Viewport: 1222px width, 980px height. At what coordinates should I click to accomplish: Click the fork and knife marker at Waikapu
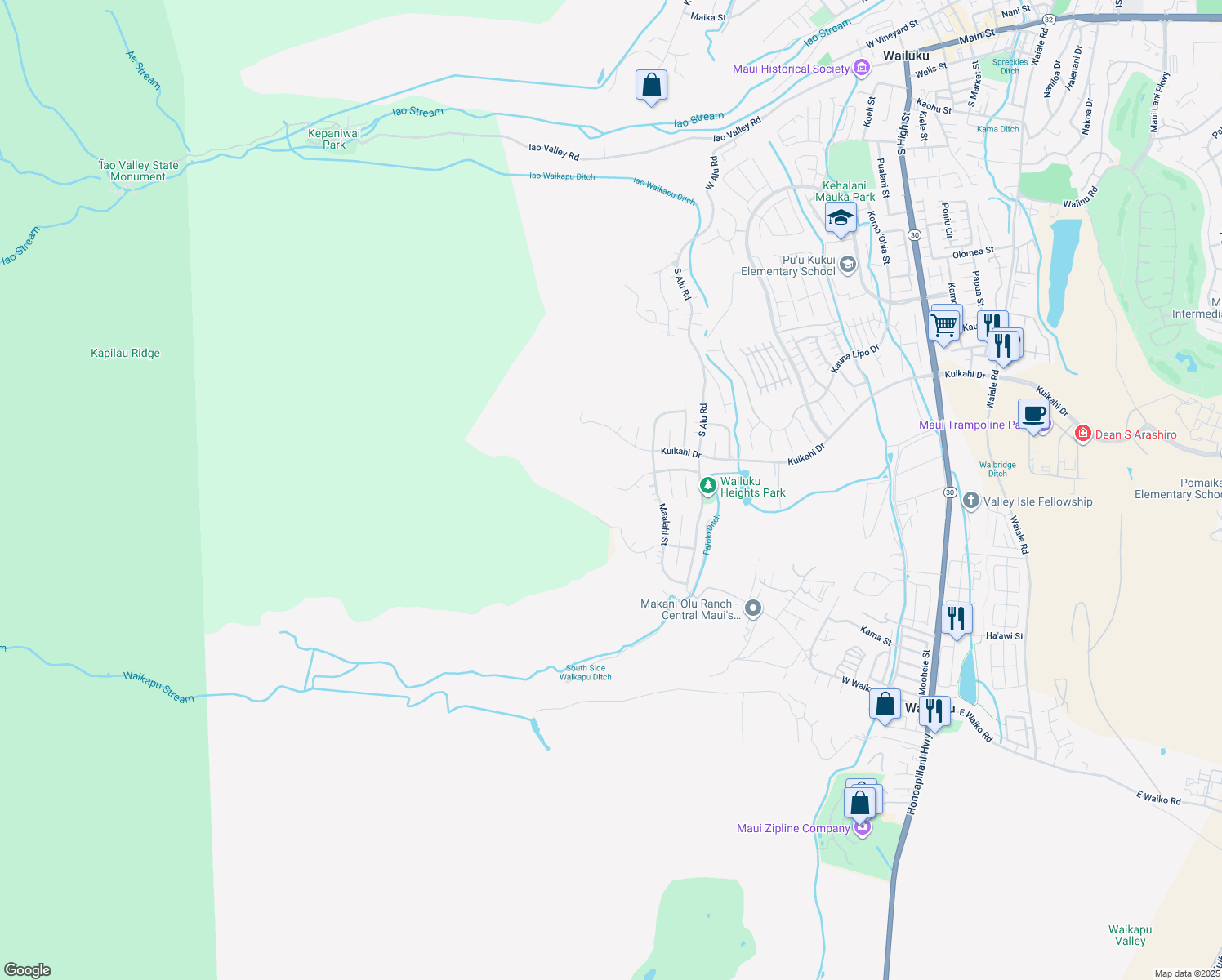pos(934,711)
